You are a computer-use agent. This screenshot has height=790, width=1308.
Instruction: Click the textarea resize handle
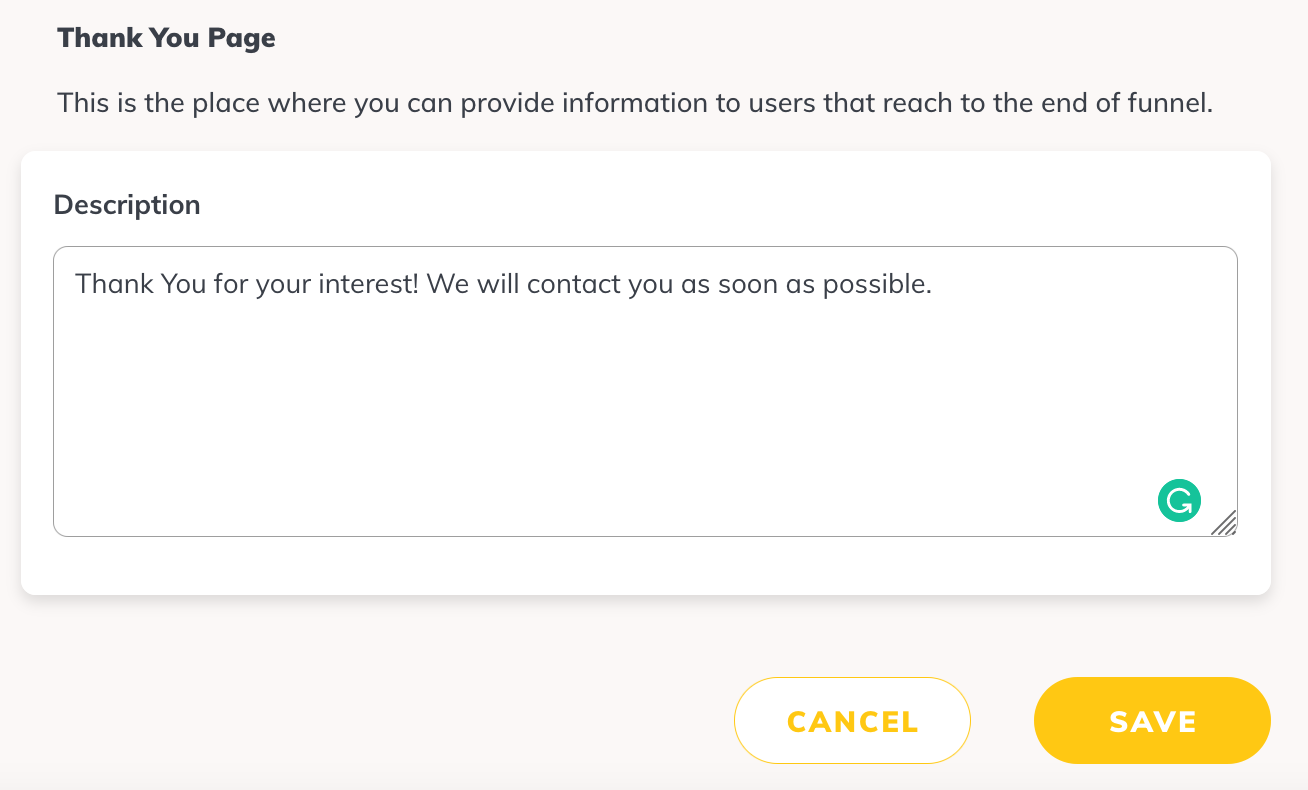click(1224, 523)
